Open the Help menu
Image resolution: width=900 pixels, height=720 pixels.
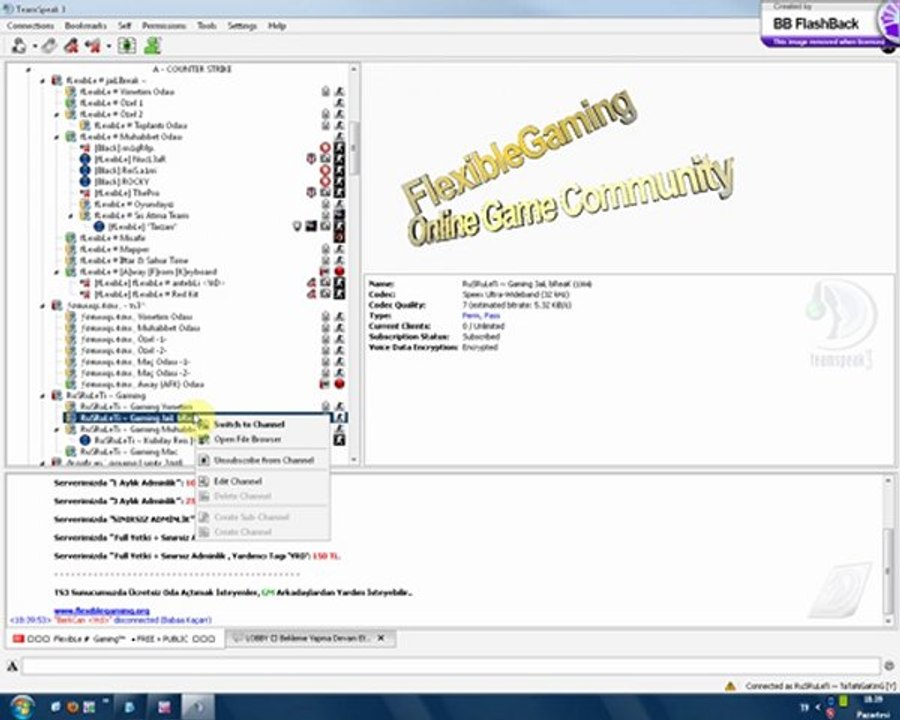click(277, 26)
